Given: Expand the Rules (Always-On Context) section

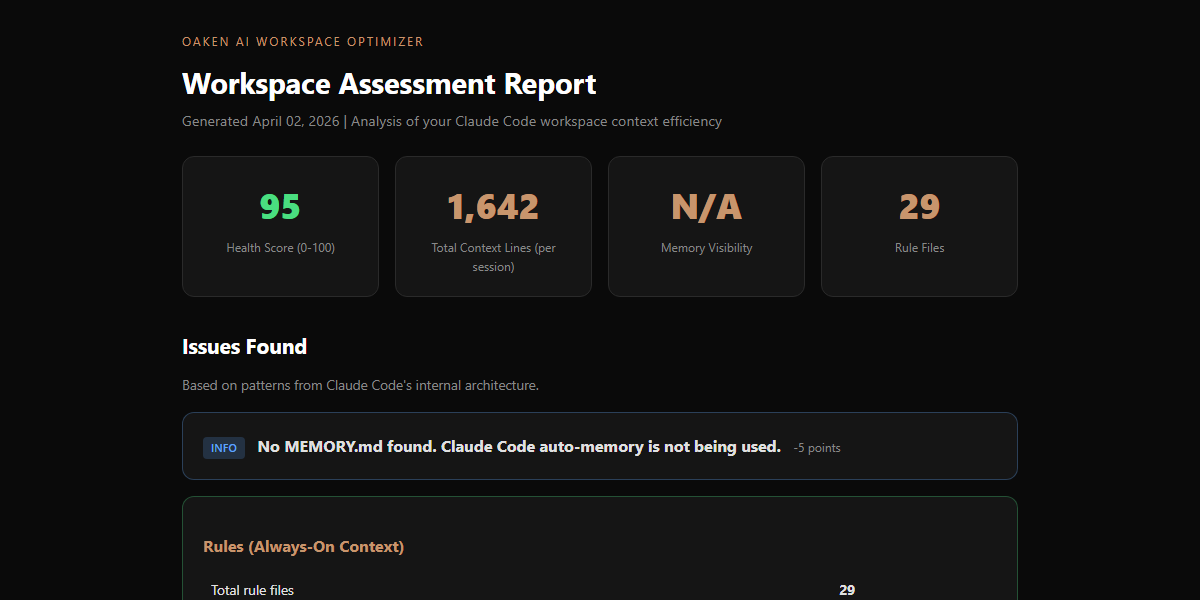Looking at the screenshot, I should point(303,546).
